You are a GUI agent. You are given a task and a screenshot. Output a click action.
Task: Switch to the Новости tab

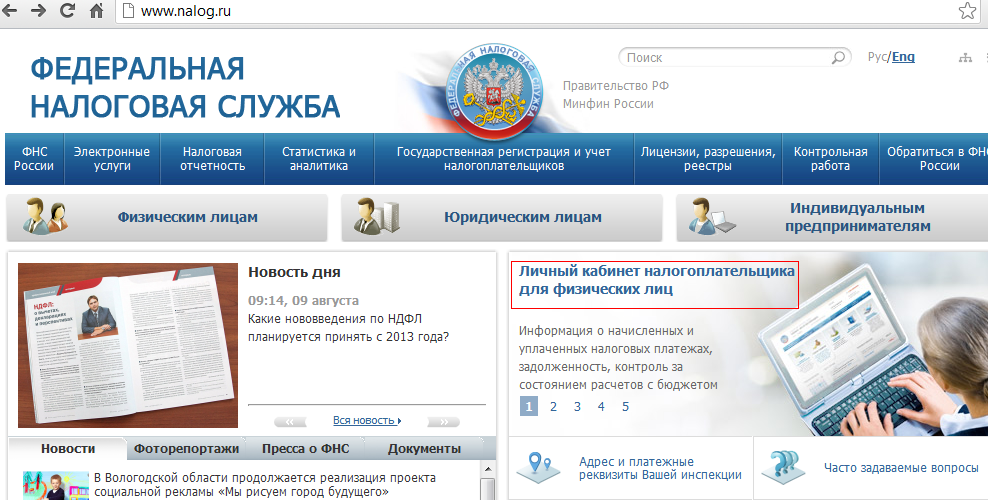click(x=68, y=449)
